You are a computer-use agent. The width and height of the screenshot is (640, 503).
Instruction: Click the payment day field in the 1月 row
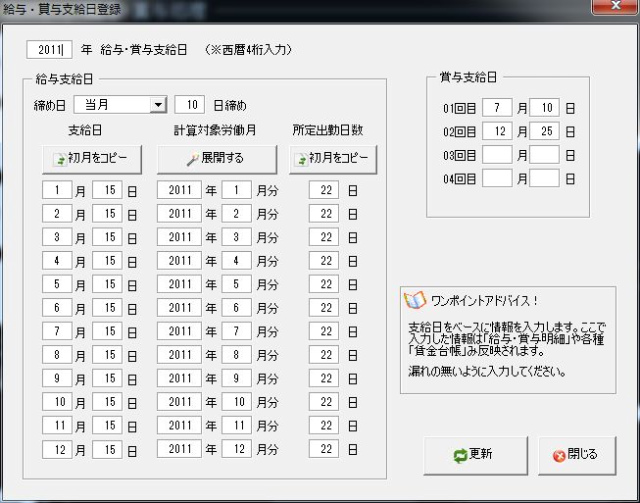coord(107,190)
